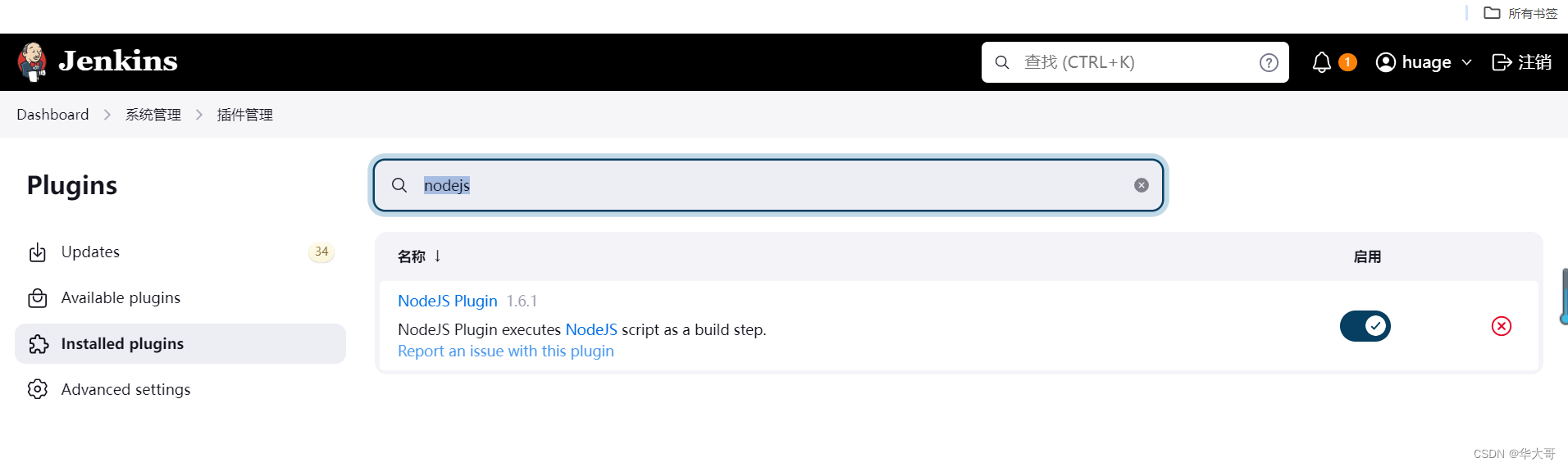Select Installed plugins in sidebar
This screenshot has height=467, width=1568.
pyautogui.click(x=122, y=343)
